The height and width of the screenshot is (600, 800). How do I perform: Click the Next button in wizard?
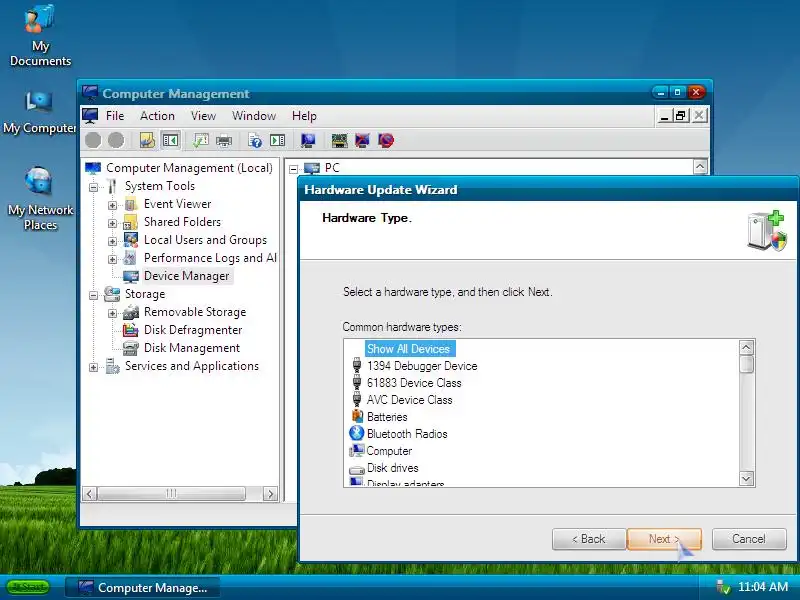point(664,539)
